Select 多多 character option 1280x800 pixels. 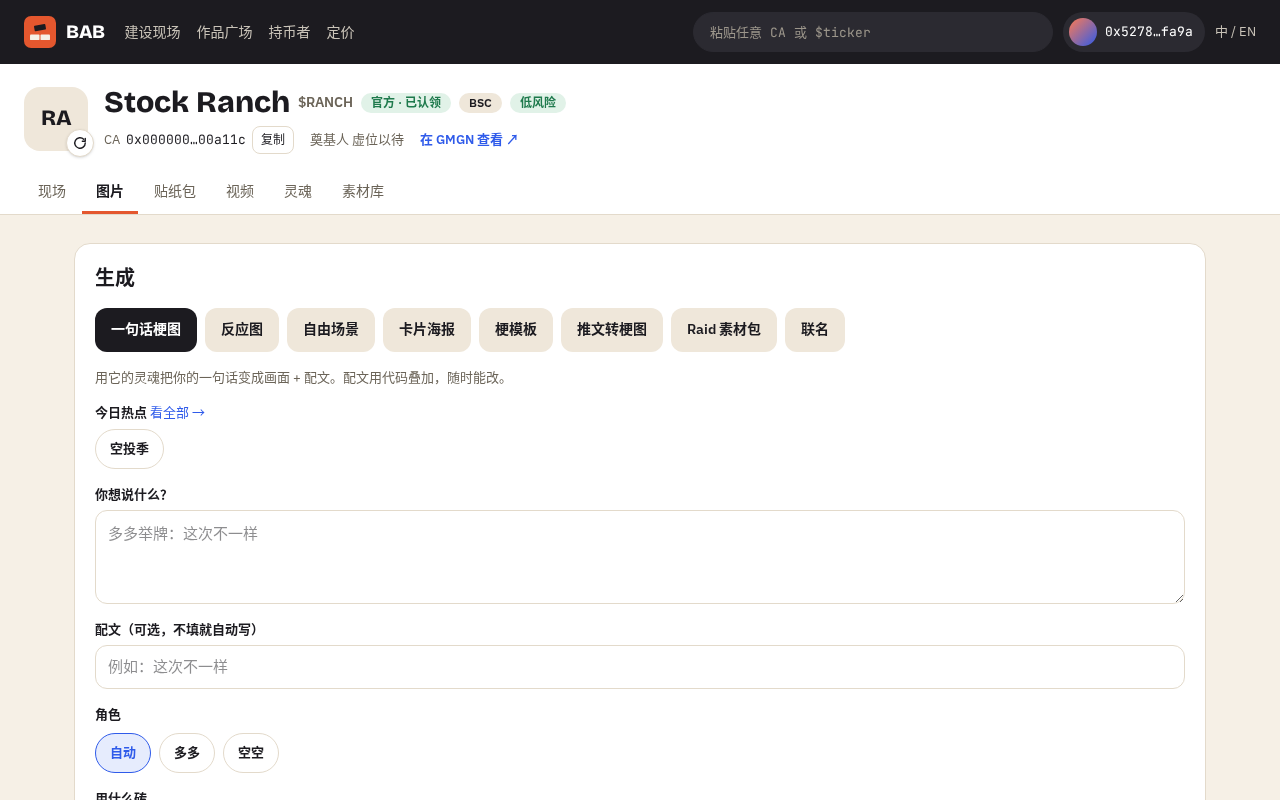(187, 753)
